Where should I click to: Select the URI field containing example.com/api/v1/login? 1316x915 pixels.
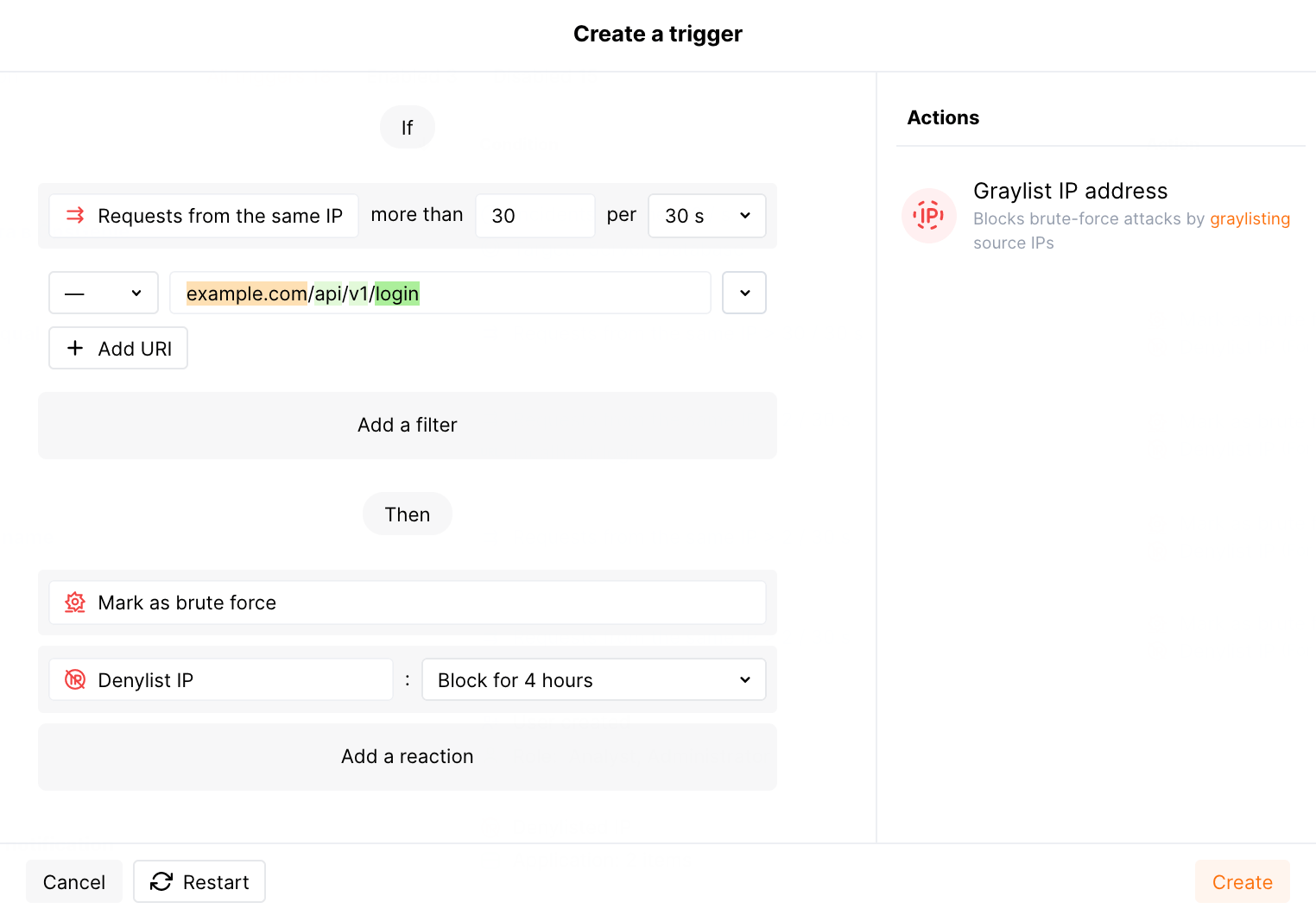point(440,293)
